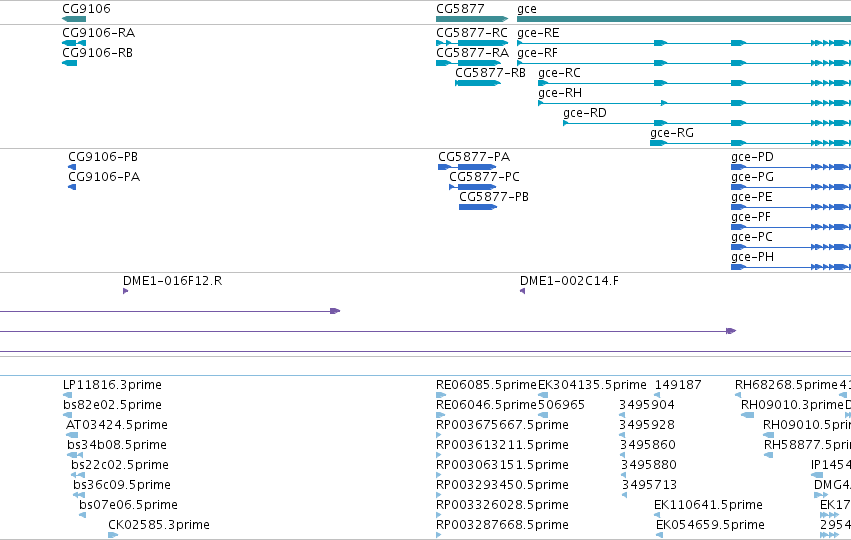This screenshot has width=851, height=540.
Task: Select transcript CG9106-RB label
Action: pos(98,53)
